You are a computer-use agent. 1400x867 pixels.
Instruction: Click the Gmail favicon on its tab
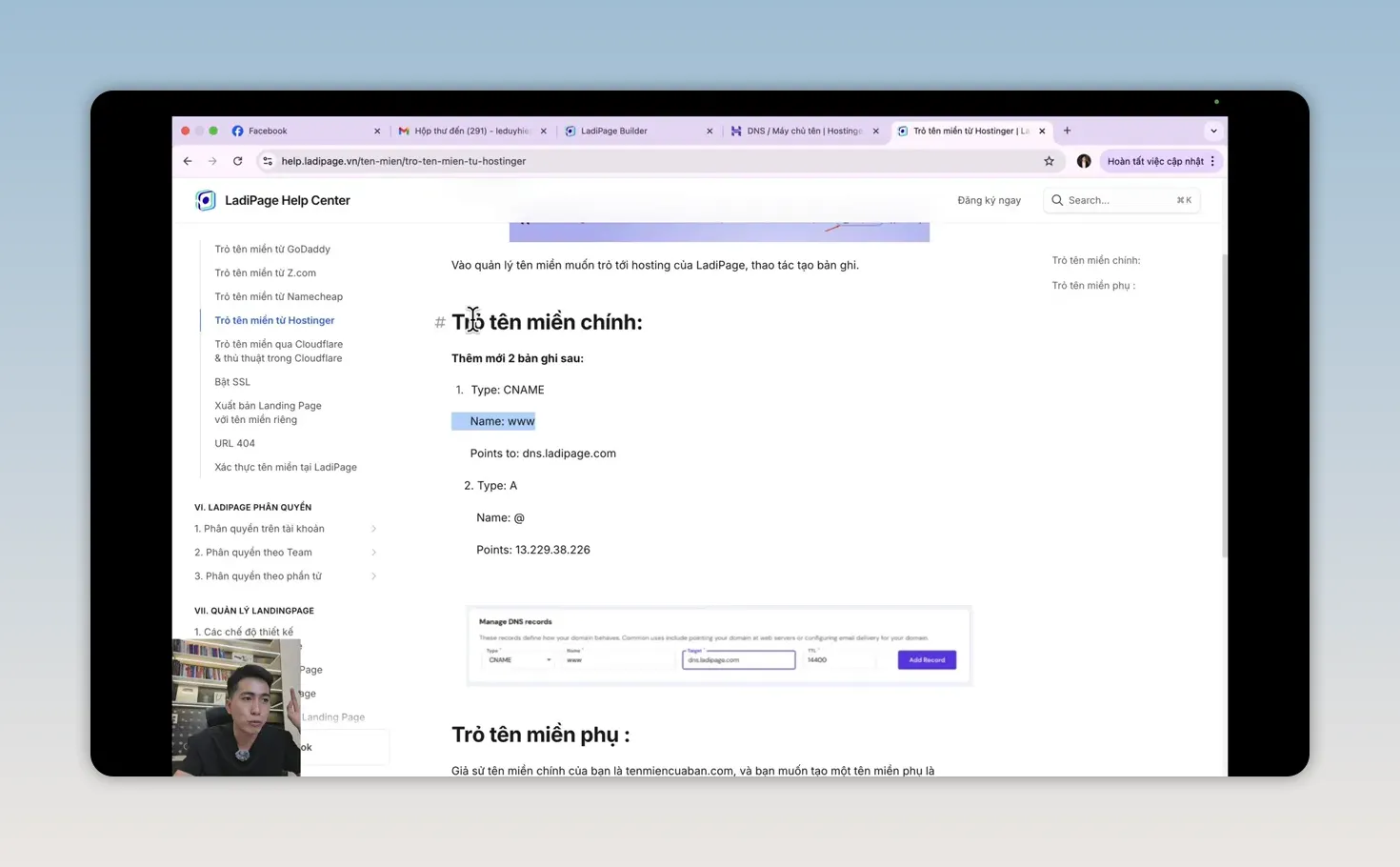[404, 131]
